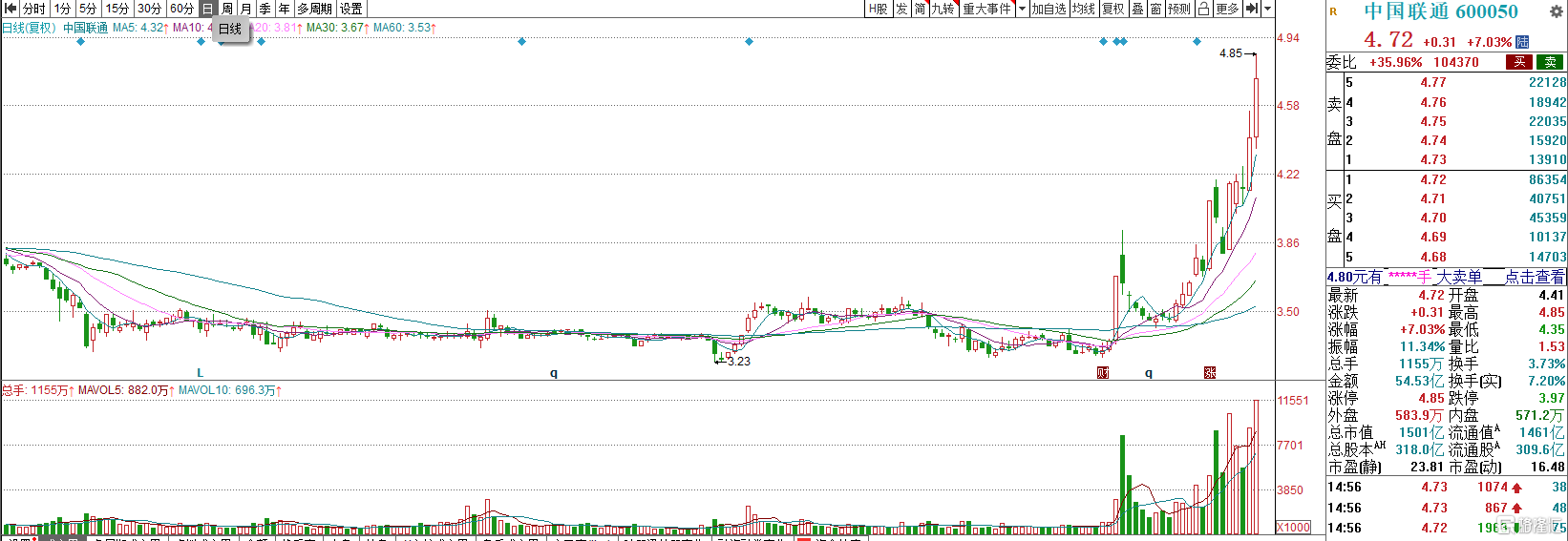Switch to 年 yearly period

pos(284,9)
